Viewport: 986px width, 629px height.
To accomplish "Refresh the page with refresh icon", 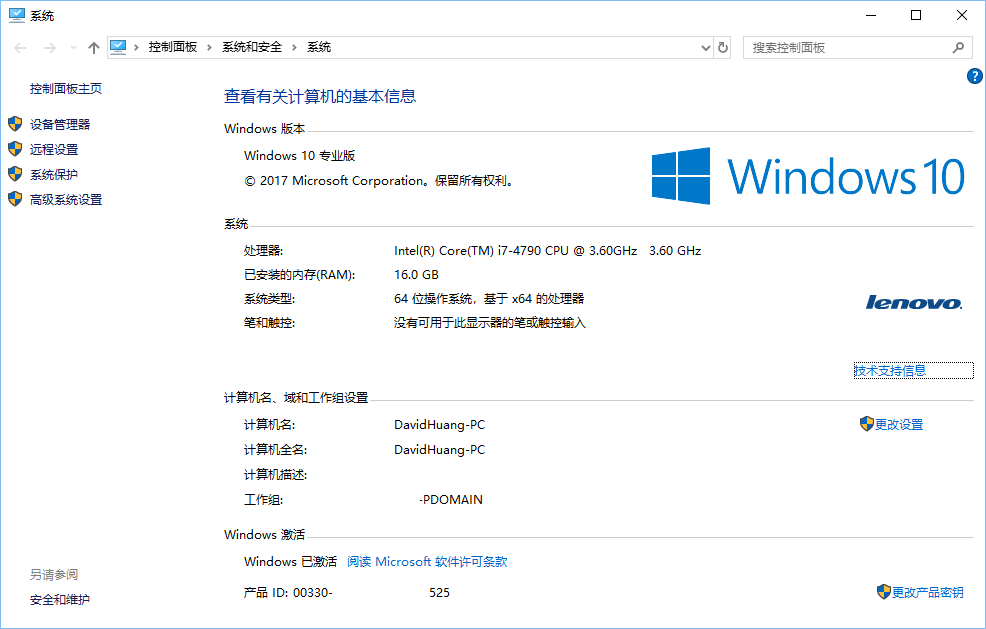I will click(x=723, y=48).
